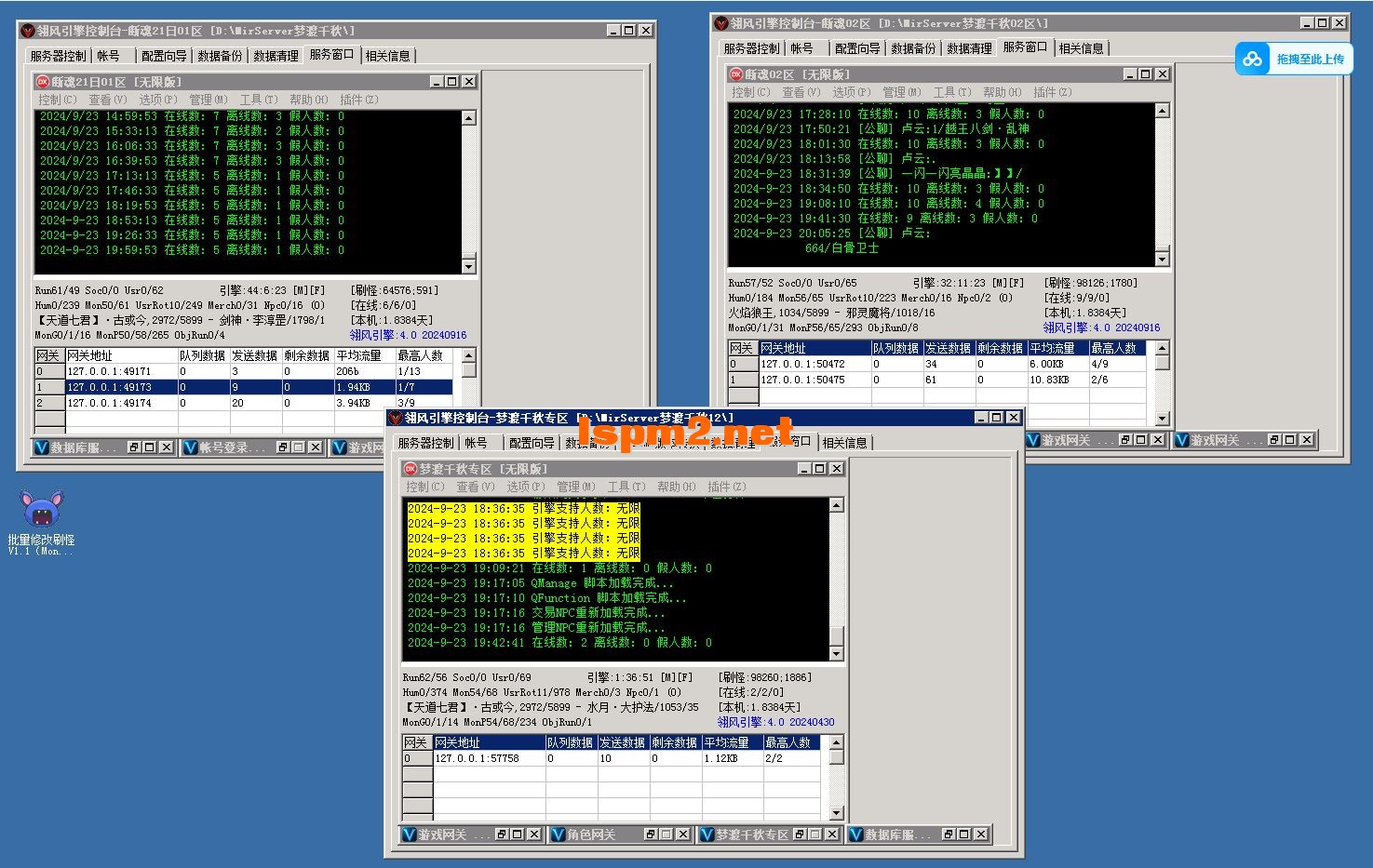Open the 管理(M) menu in 断魂02区 window

click(x=902, y=92)
